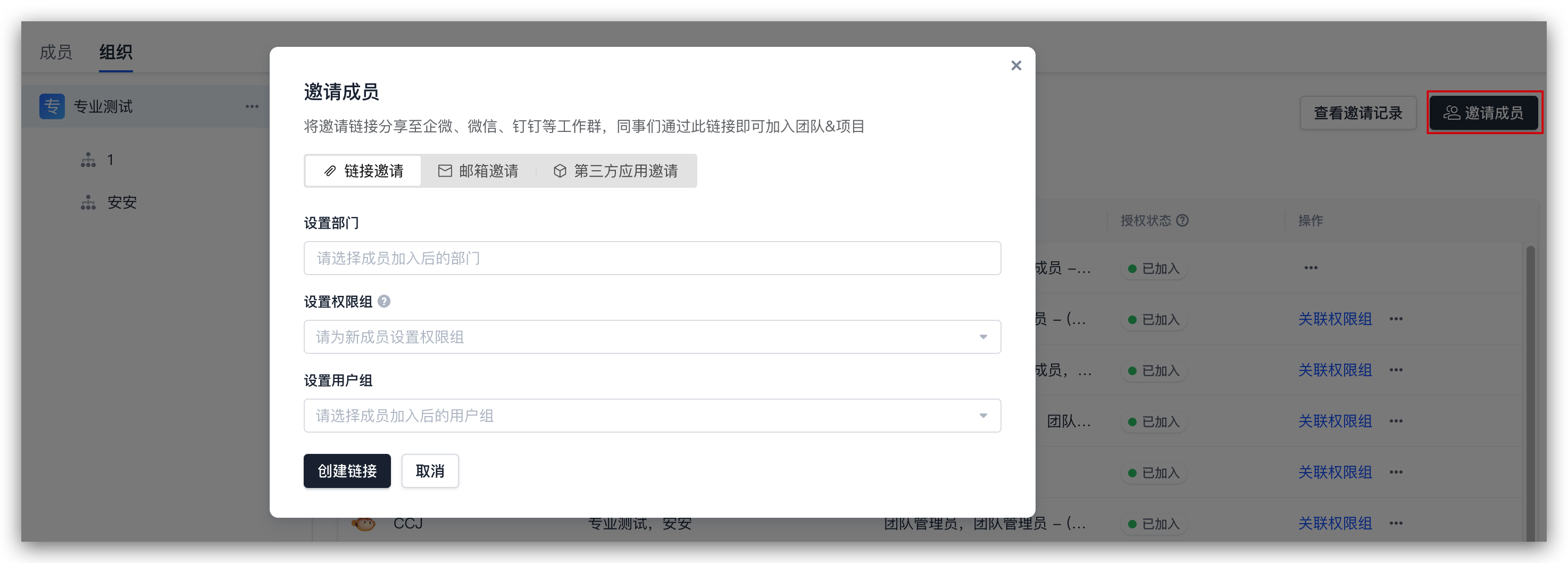
Task: Click the help icon next to 授权状态
Action: [x=1182, y=220]
